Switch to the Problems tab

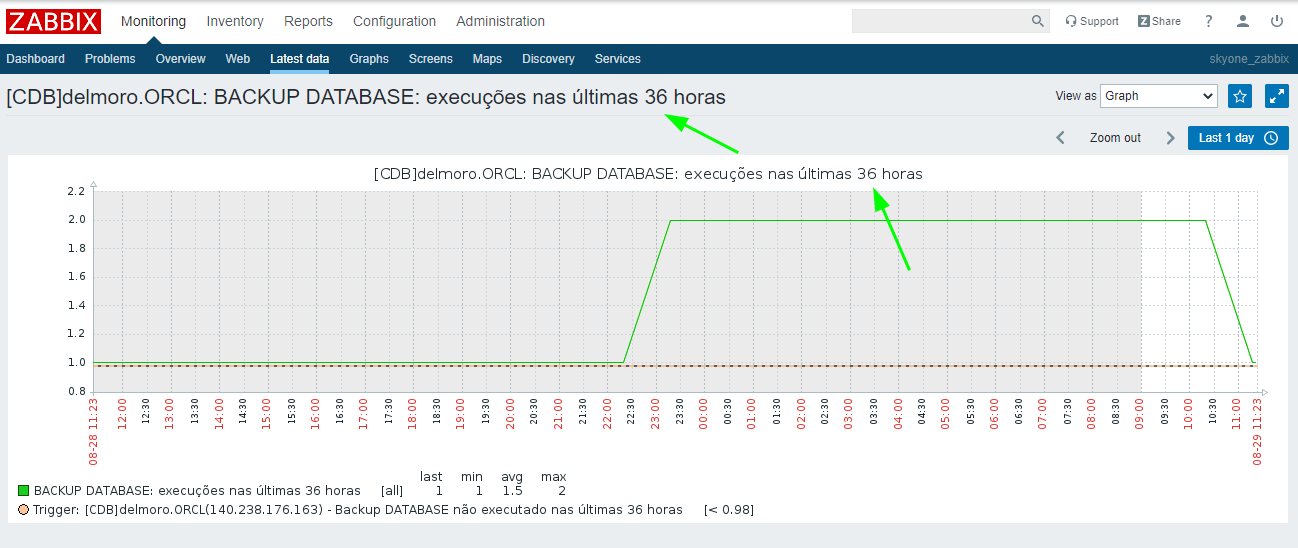110,59
